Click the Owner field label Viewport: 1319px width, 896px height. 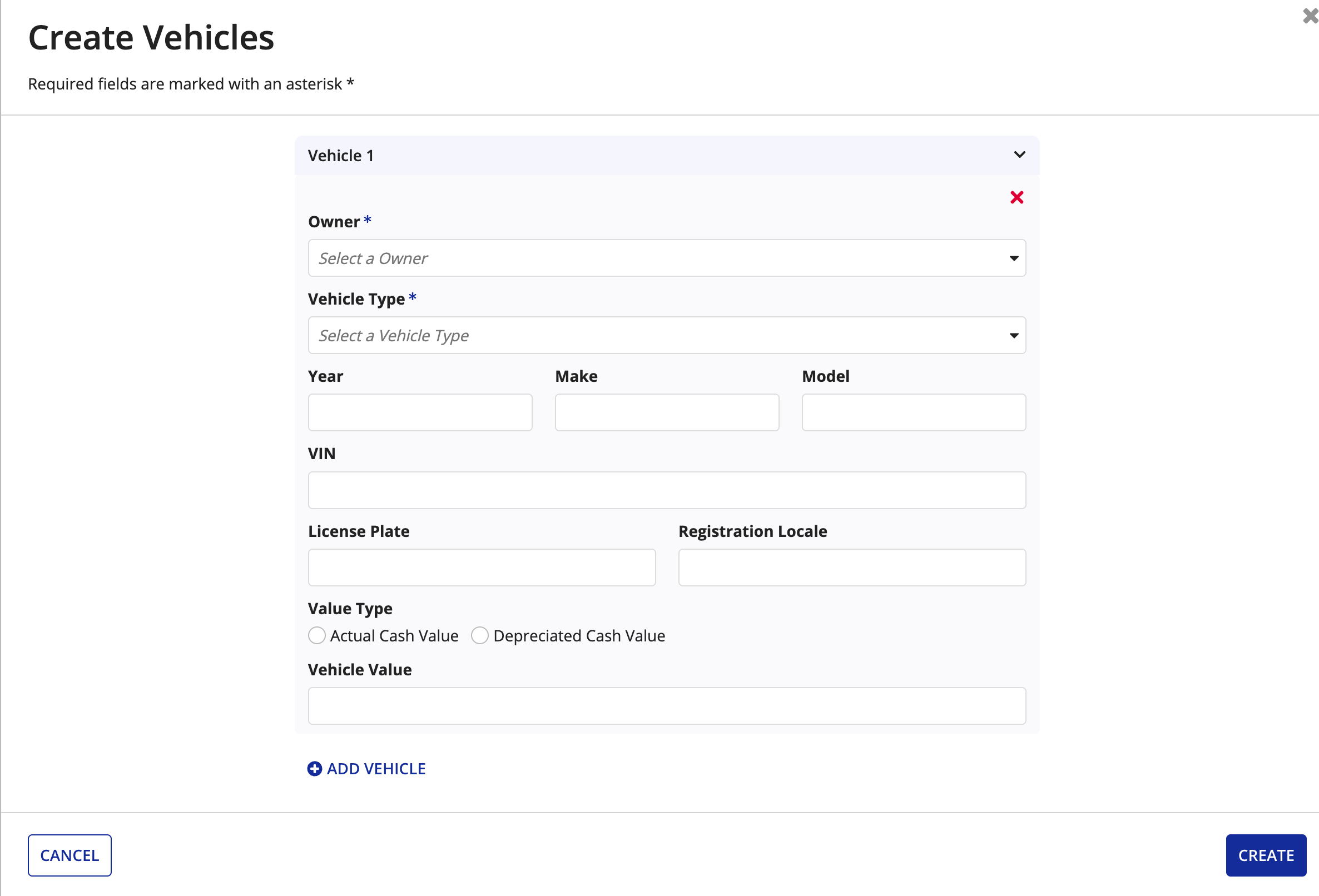click(334, 222)
